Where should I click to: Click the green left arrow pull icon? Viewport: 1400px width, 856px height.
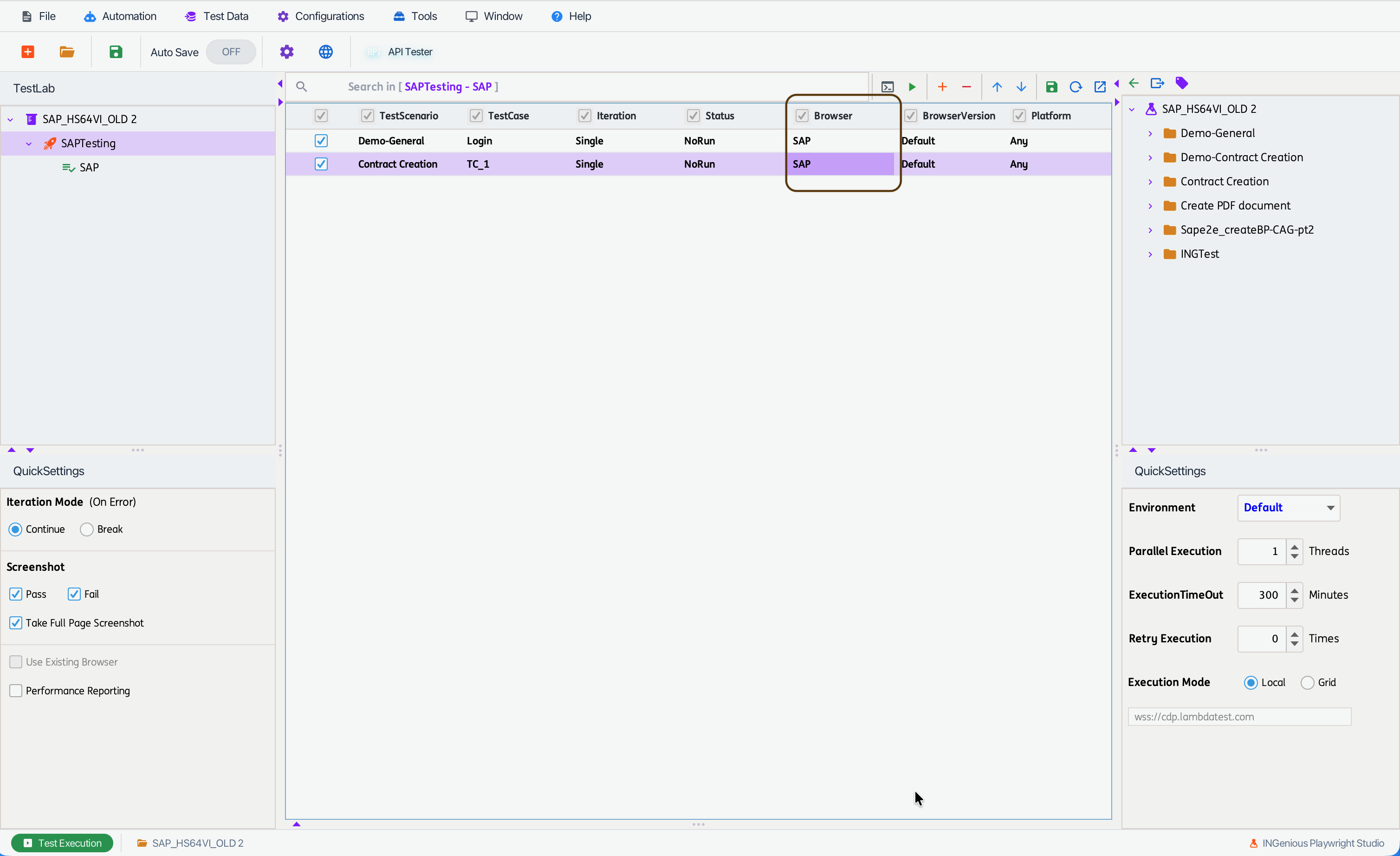coord(1134,84)
